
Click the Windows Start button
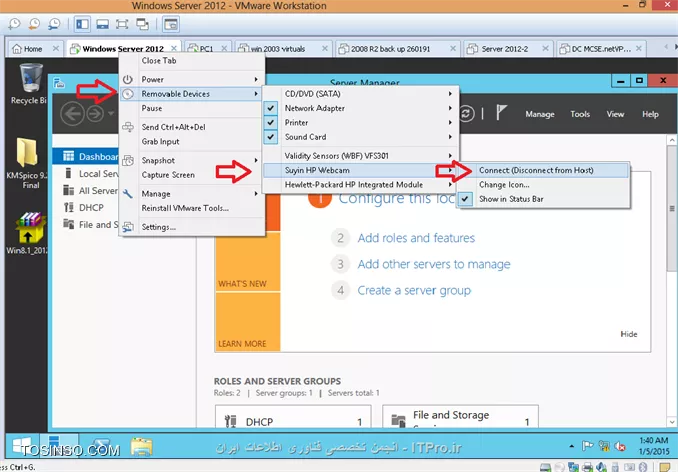tap(22, 446)
